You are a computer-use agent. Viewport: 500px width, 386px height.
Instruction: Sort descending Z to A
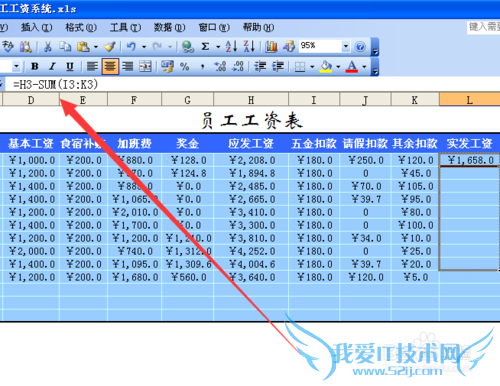click(249, 47)
